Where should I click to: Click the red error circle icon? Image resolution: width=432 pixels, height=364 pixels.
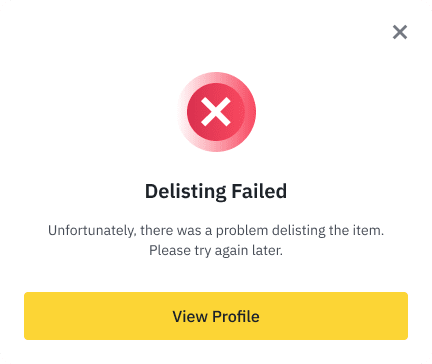[x=216, y=112]
